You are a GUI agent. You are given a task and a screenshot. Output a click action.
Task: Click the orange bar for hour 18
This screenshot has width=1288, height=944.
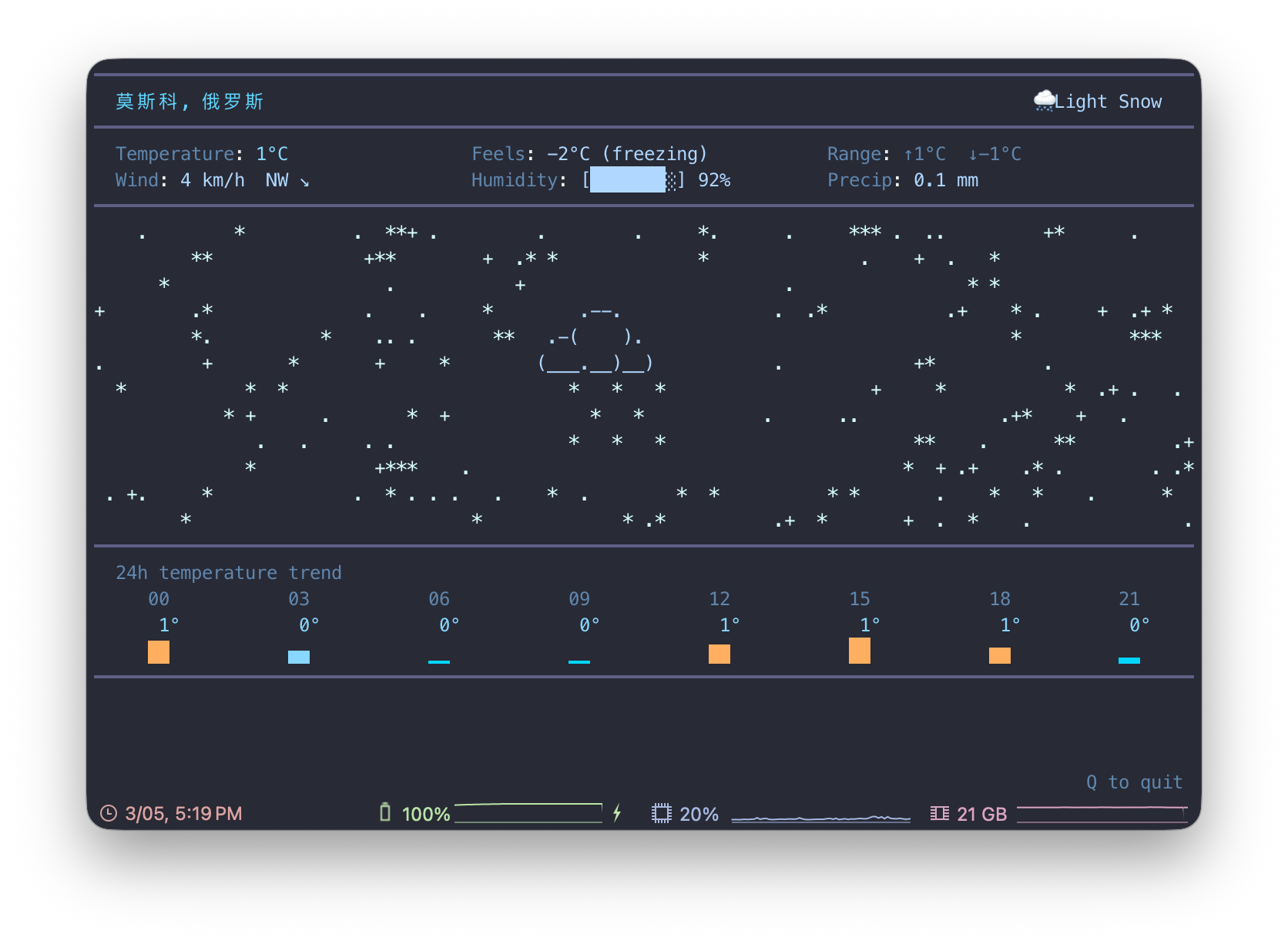click(1000, 655)
